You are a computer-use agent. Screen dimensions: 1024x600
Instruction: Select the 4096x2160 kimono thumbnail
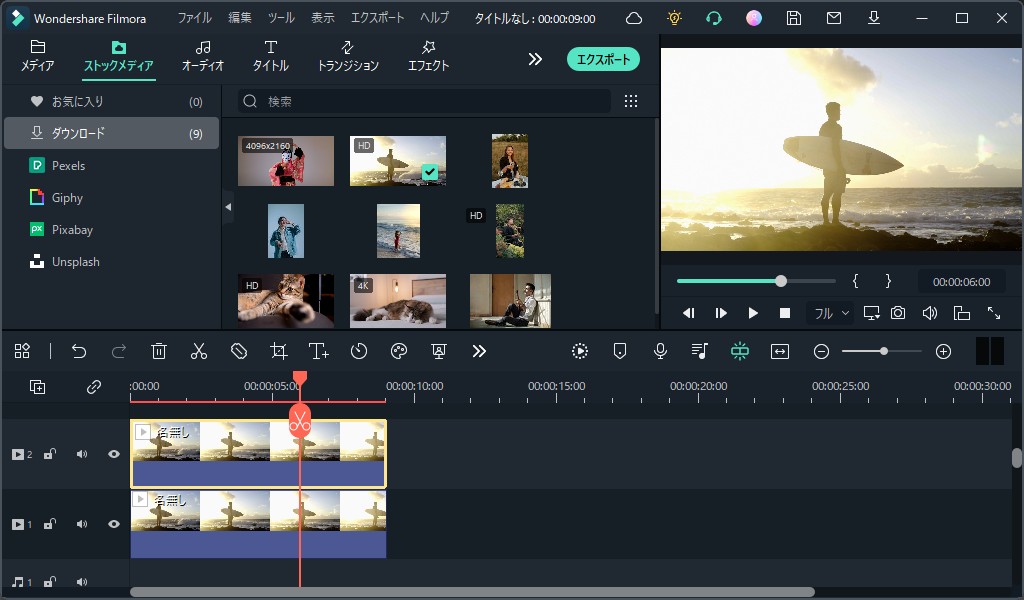[286, 161]
